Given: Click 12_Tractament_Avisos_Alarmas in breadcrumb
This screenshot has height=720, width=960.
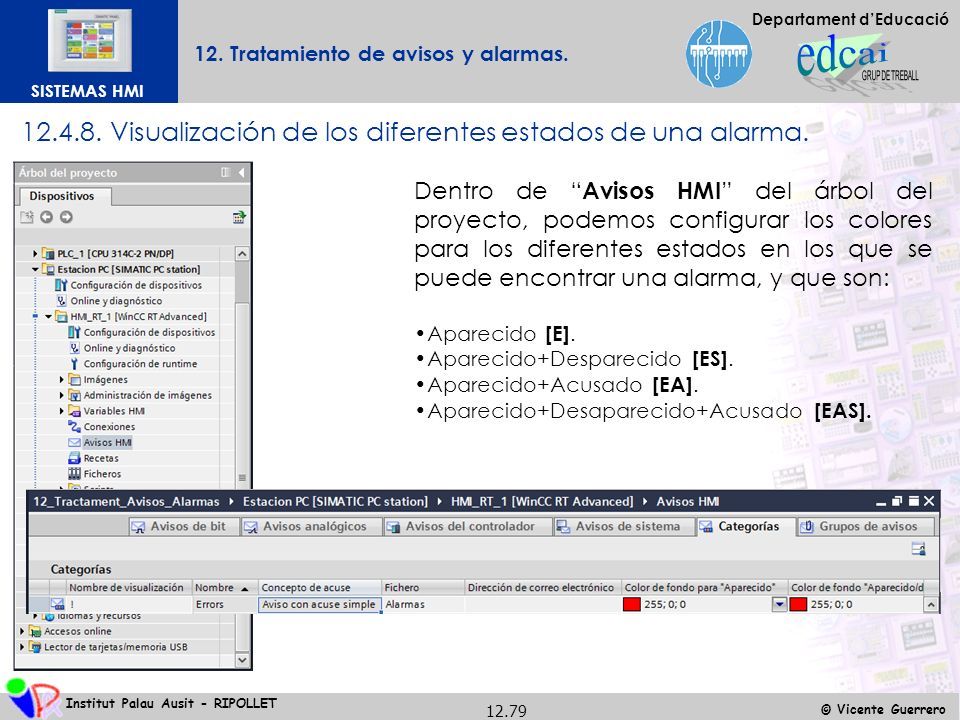Looking at the screenshot, I should pos(126,501).
